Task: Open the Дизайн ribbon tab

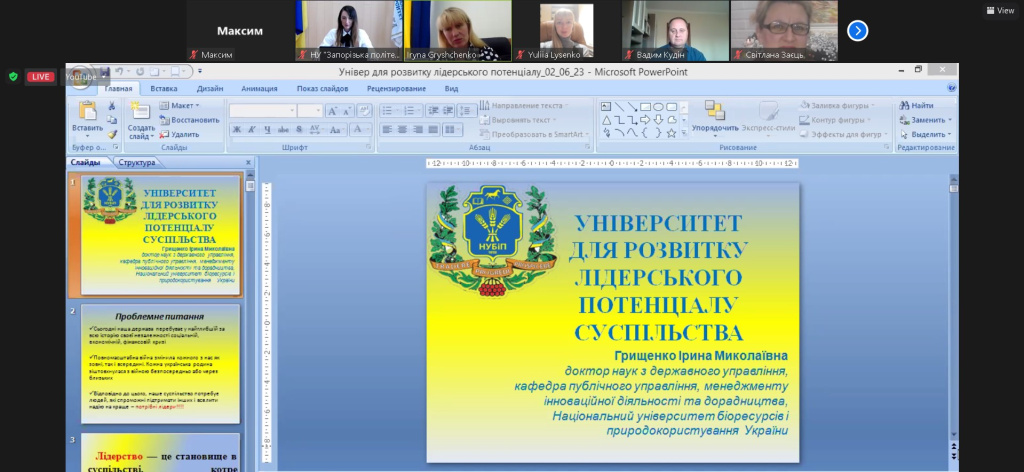Action: [210, 88]
